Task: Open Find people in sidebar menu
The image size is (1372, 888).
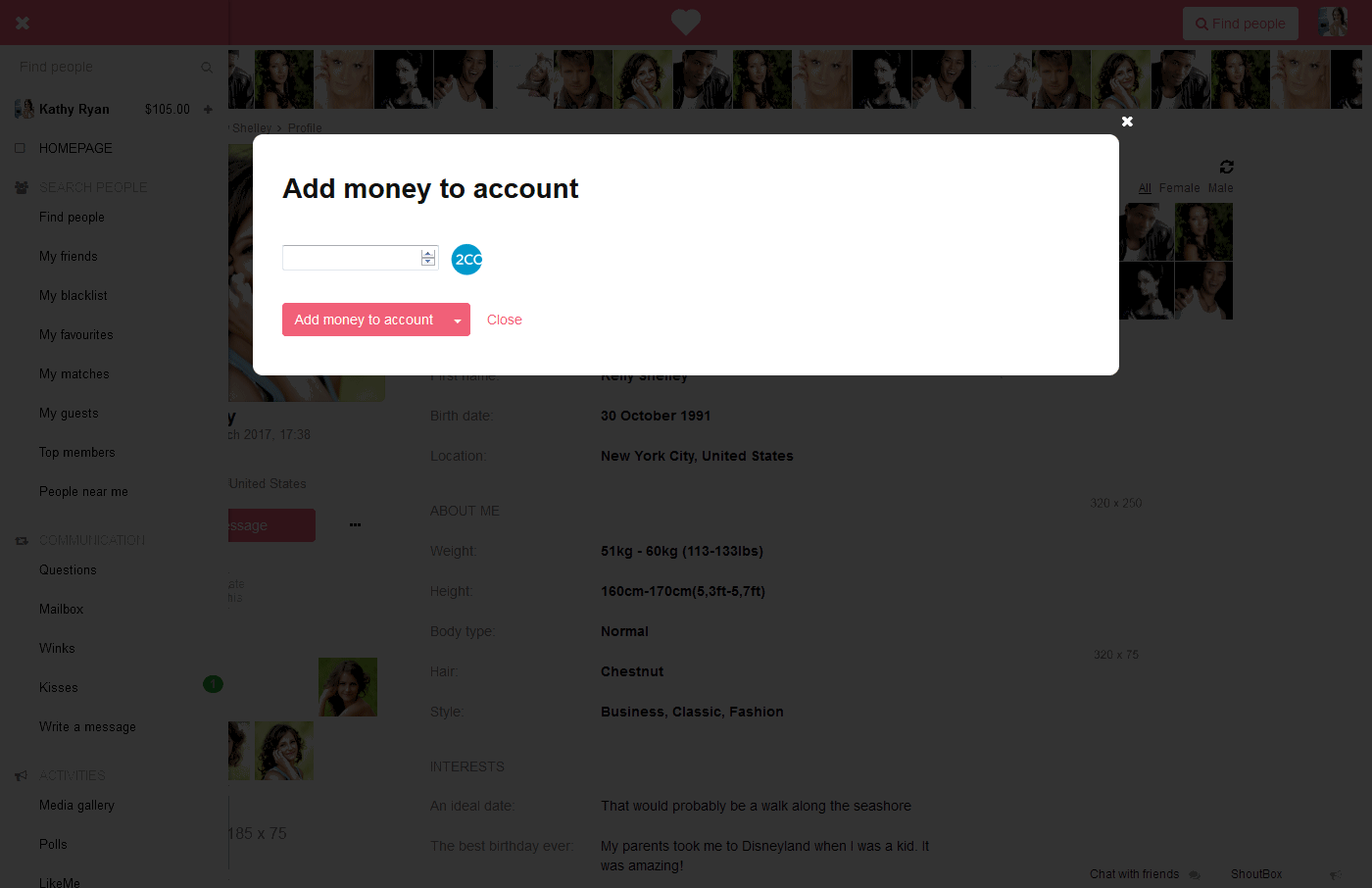Action: (72, 217)
